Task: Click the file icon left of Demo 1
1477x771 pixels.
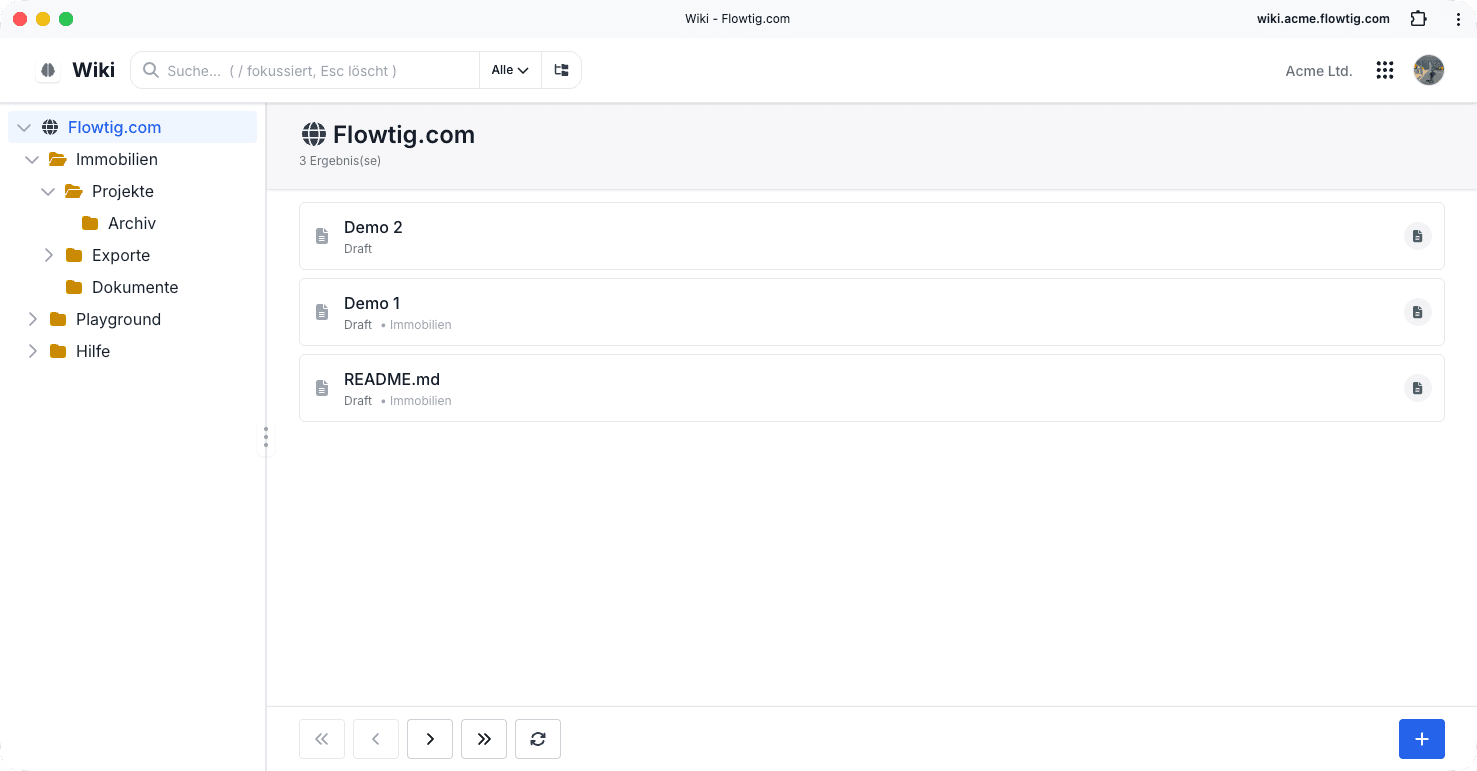Action: click(x=322, y=312)
